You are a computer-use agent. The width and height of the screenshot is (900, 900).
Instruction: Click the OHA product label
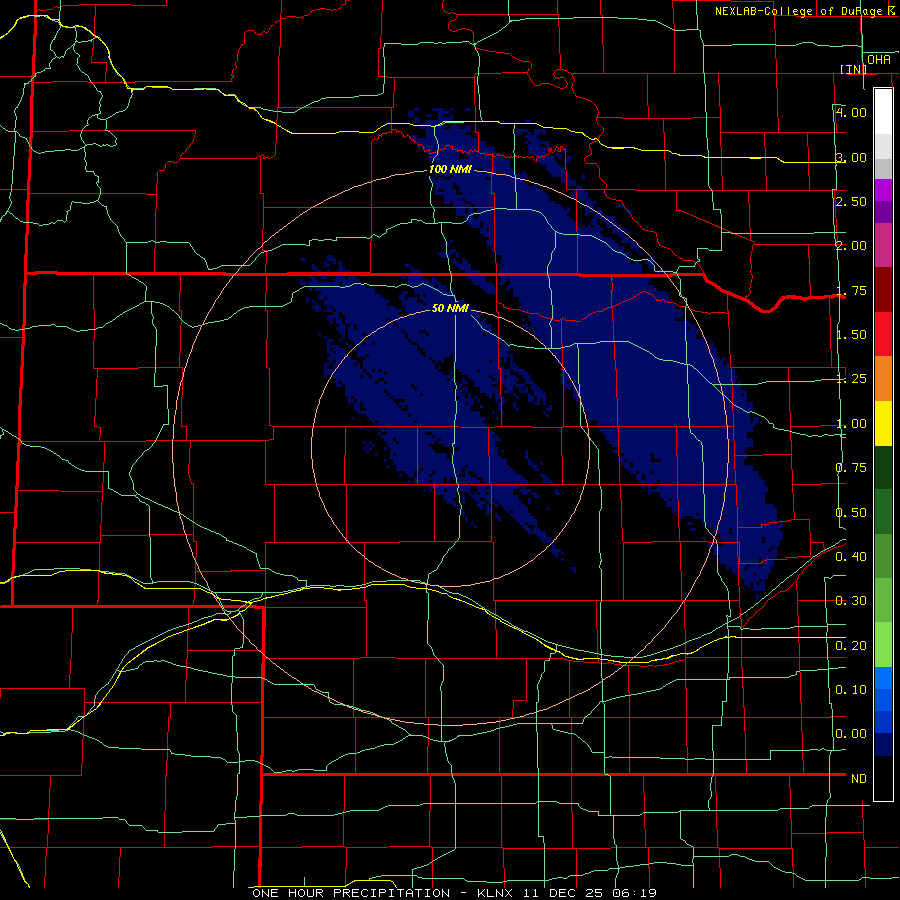click(x=879, y=60)
